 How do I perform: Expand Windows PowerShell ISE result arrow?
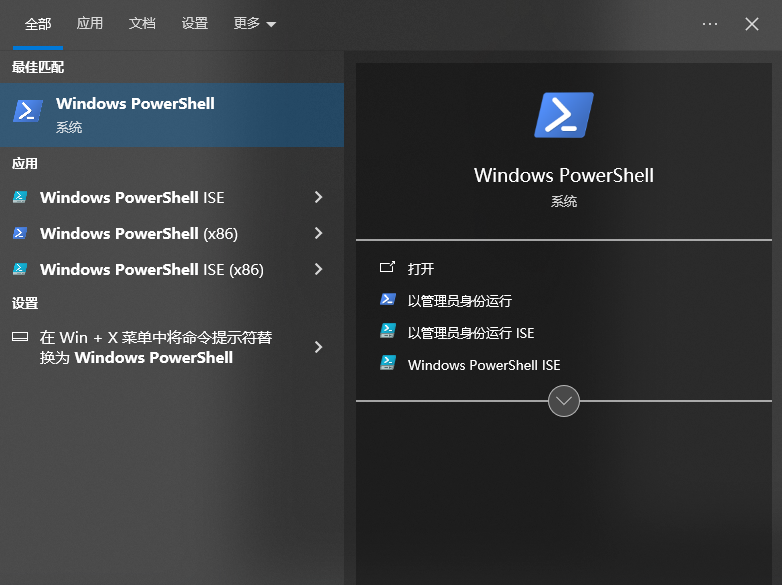(x=319, y=197)
